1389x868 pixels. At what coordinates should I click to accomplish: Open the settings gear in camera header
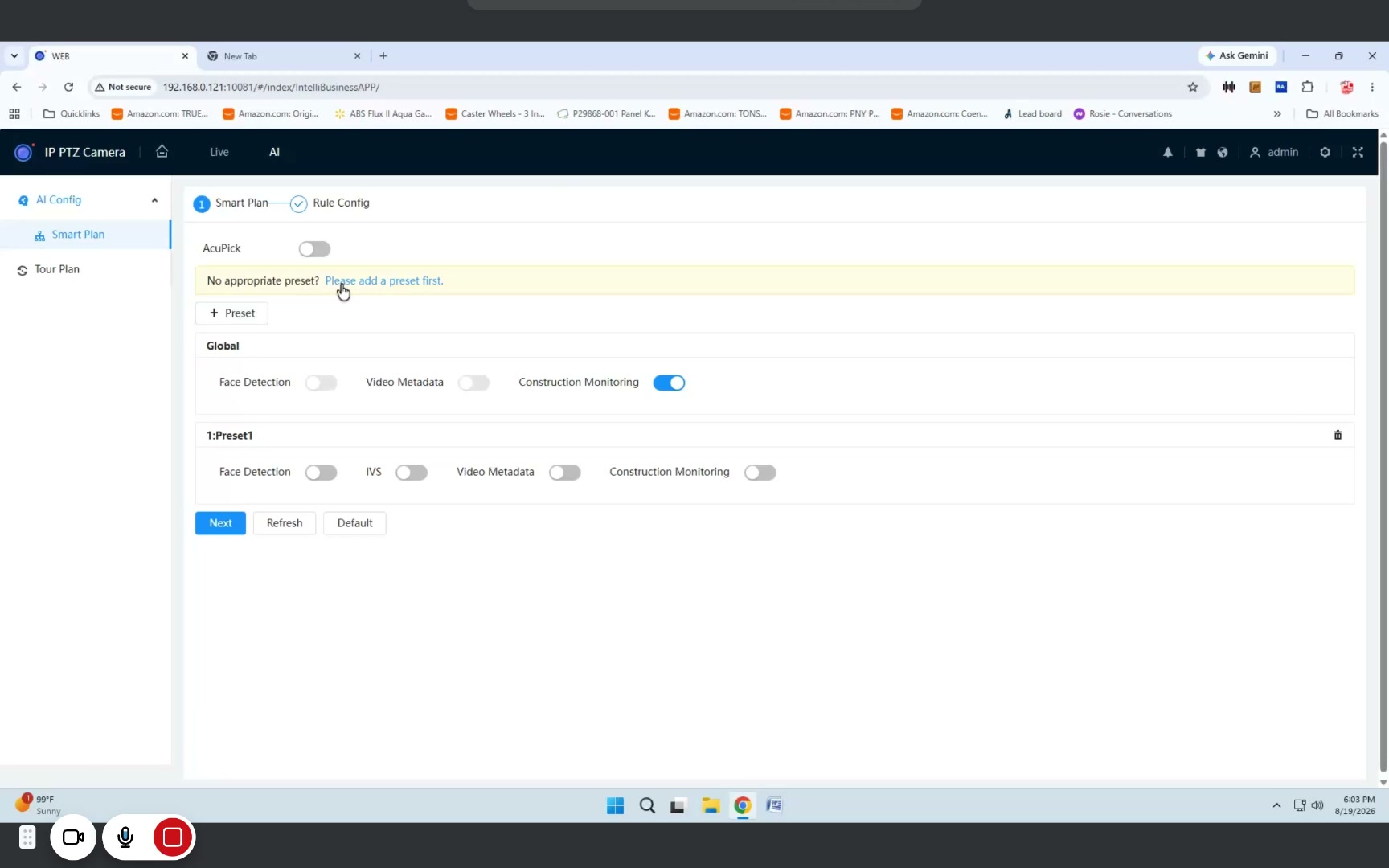(1325, 152)
